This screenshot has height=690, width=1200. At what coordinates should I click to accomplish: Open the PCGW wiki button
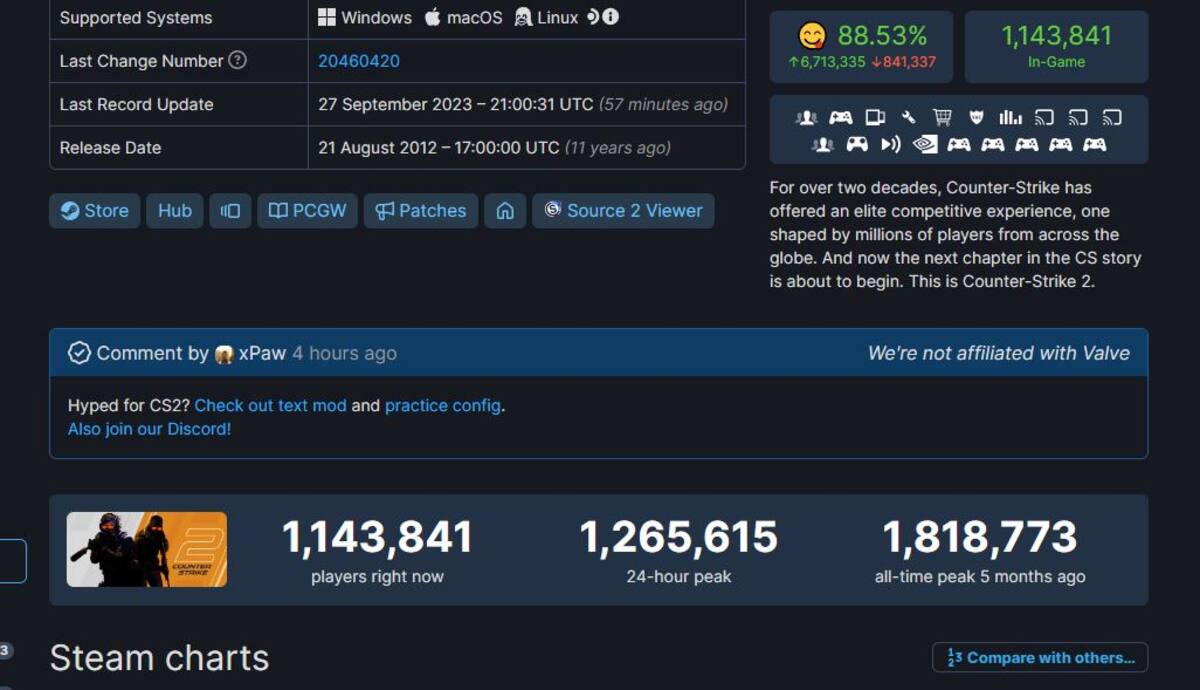point(308,211)
